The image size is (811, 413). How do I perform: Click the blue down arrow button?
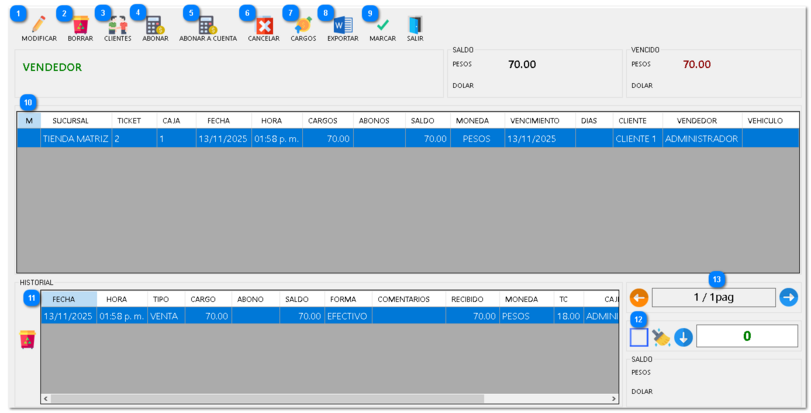click(683, 337)
